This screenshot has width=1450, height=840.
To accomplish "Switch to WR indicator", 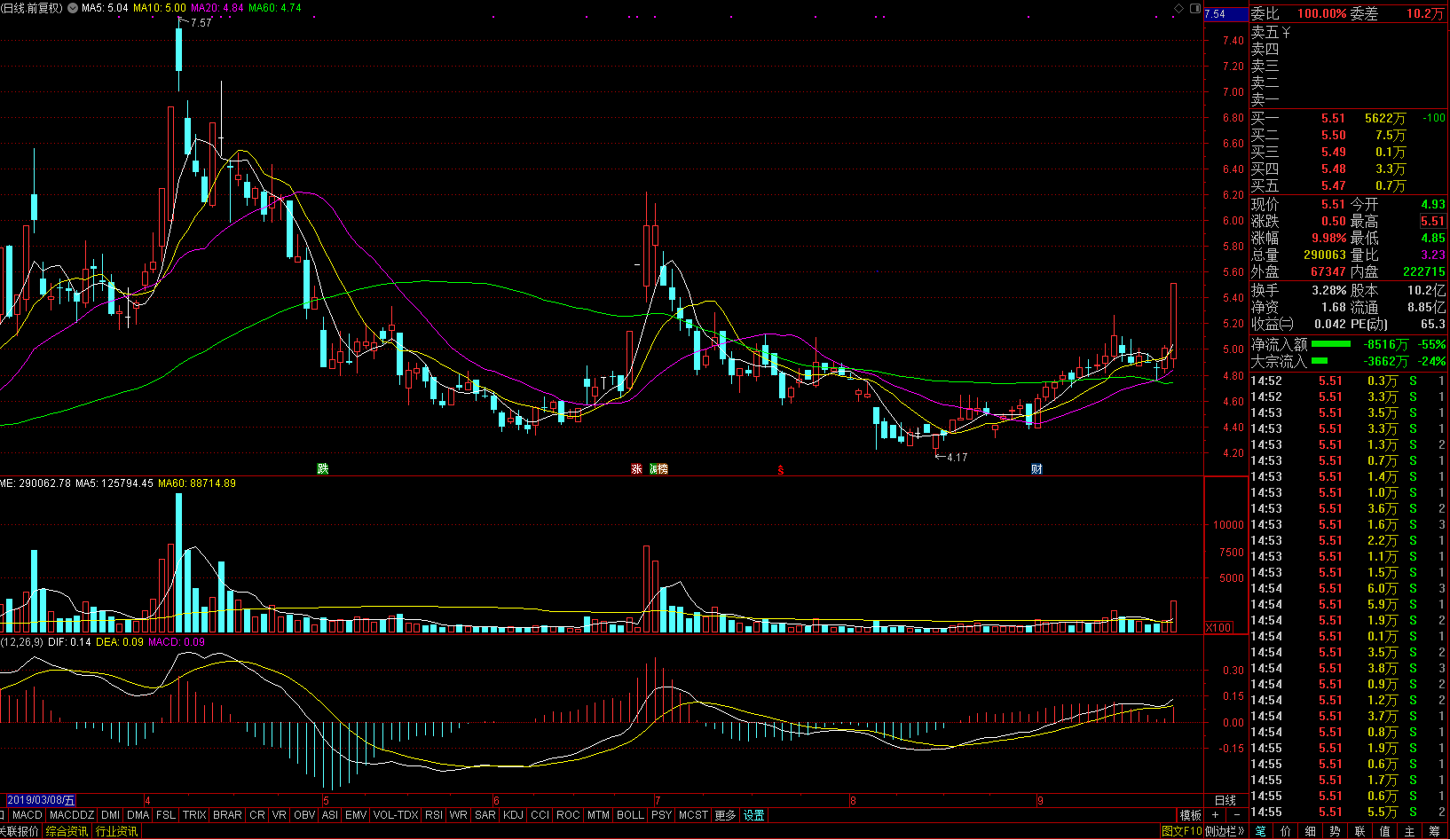I will (459, 815).
